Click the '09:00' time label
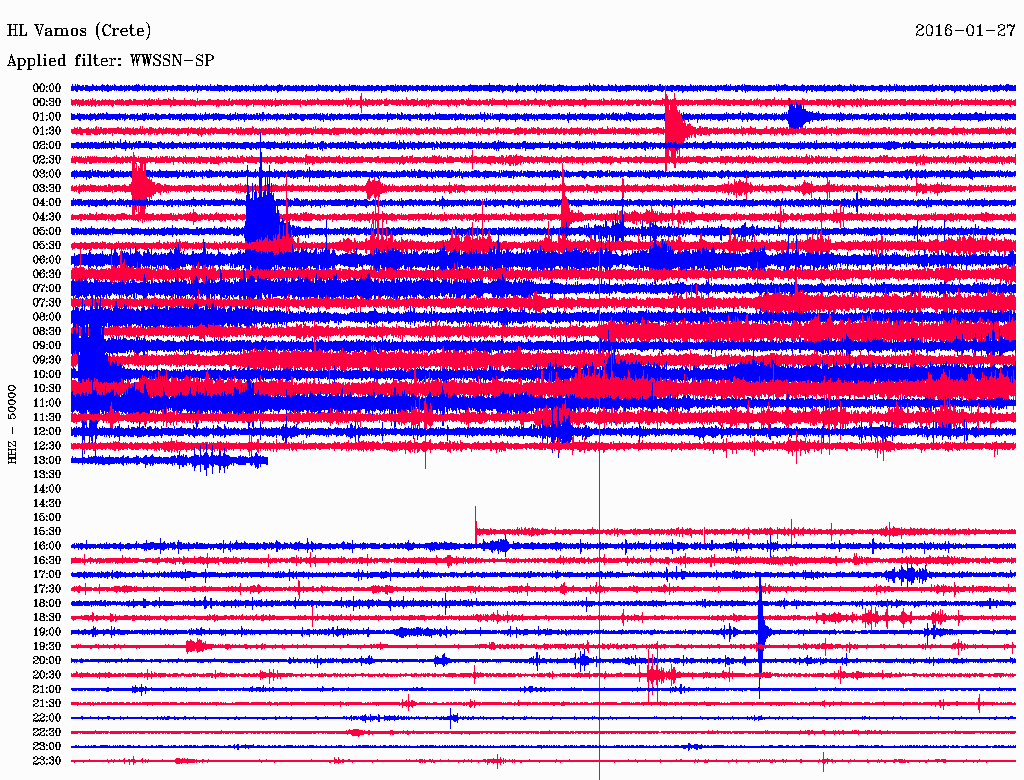The height and width of the screenshot is (780, 1024). [47, 346]
